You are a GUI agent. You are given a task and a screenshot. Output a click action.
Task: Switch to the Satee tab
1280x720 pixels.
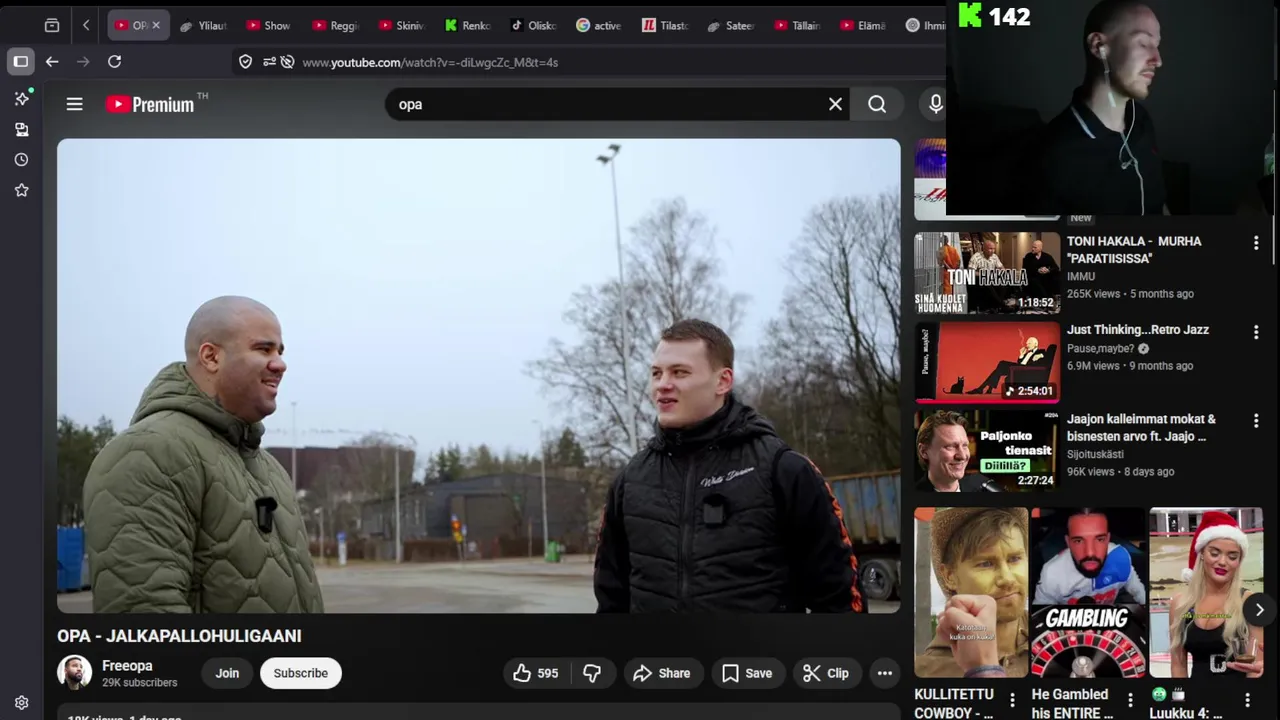coord(731,25)
